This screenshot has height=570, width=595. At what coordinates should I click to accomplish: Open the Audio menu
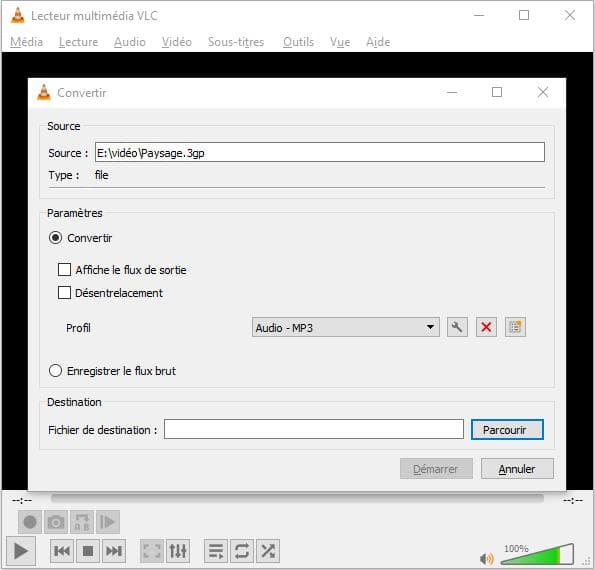point(130,42)
